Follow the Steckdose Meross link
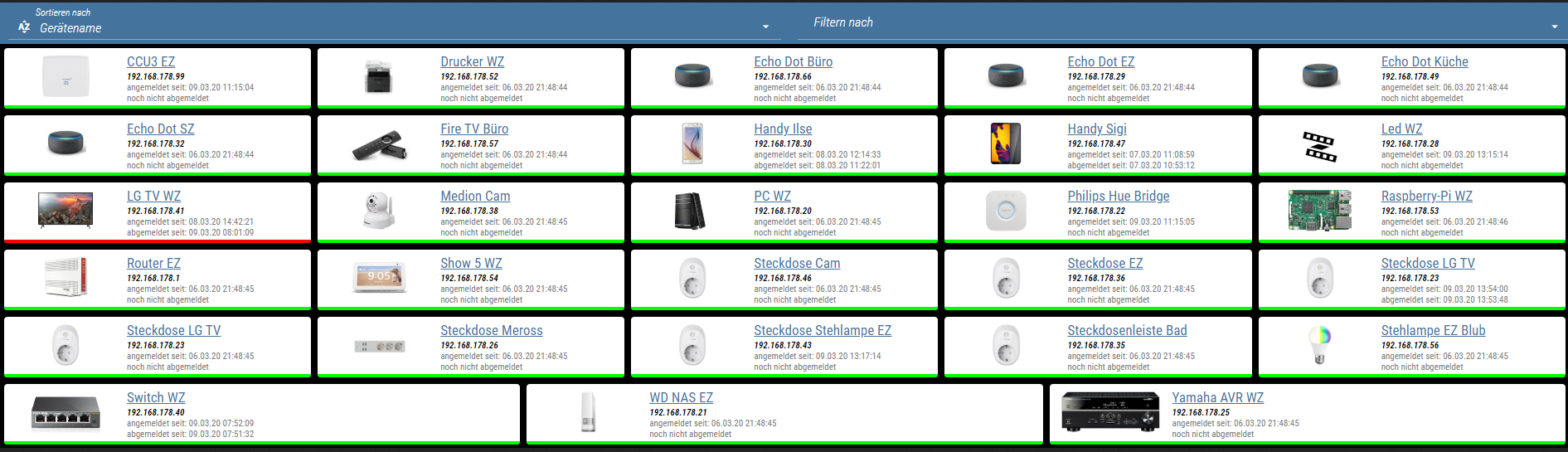The image size is (1568, 452). [491, 331]
